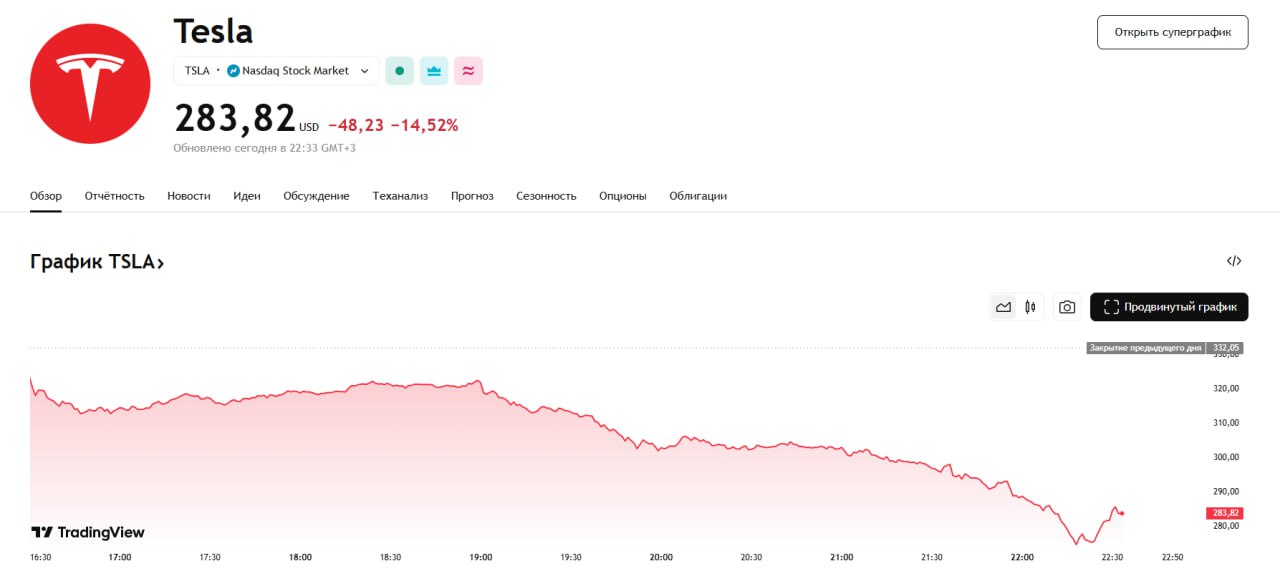Click the Tesla logo image
The image size is (1280, 571).
click(90, 84)
